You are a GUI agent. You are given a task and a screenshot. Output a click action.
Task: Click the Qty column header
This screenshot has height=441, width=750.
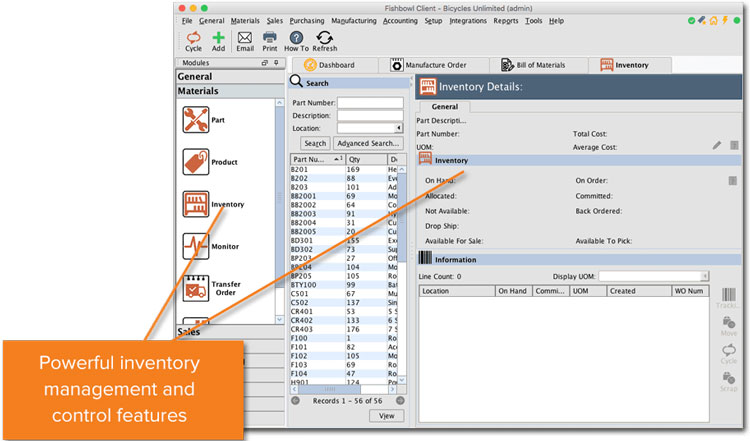(366, 159)
